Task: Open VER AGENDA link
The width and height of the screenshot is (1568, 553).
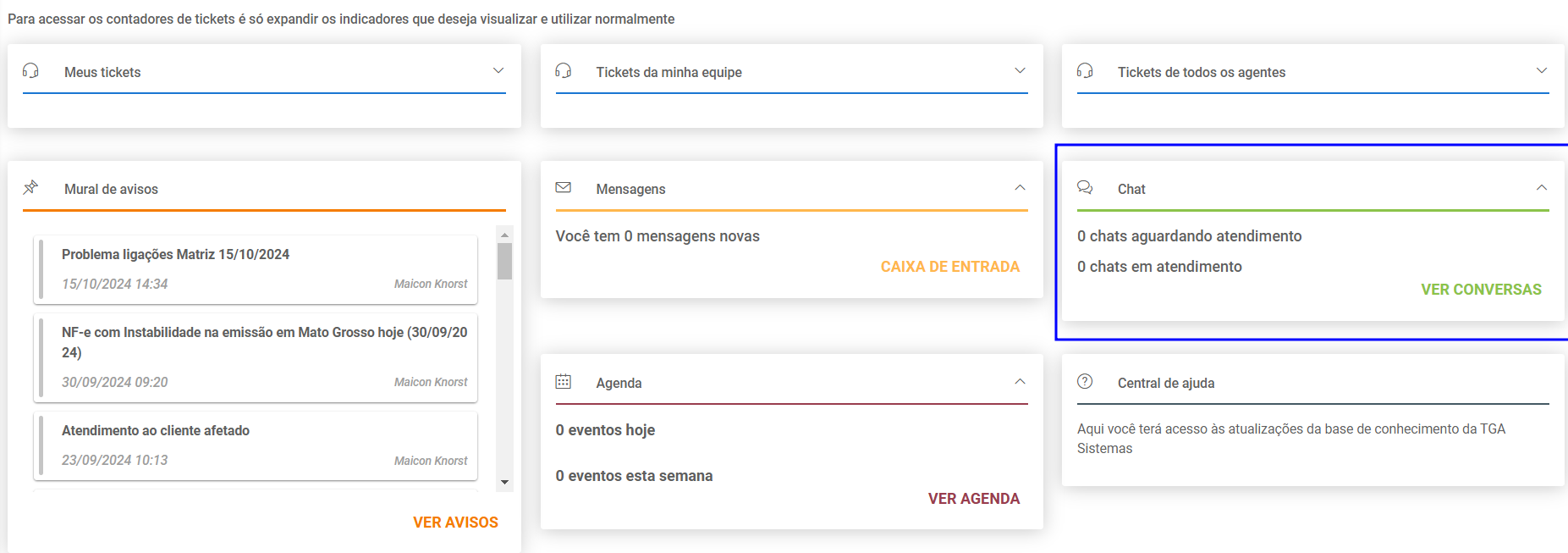Action: tap(974, 499)
